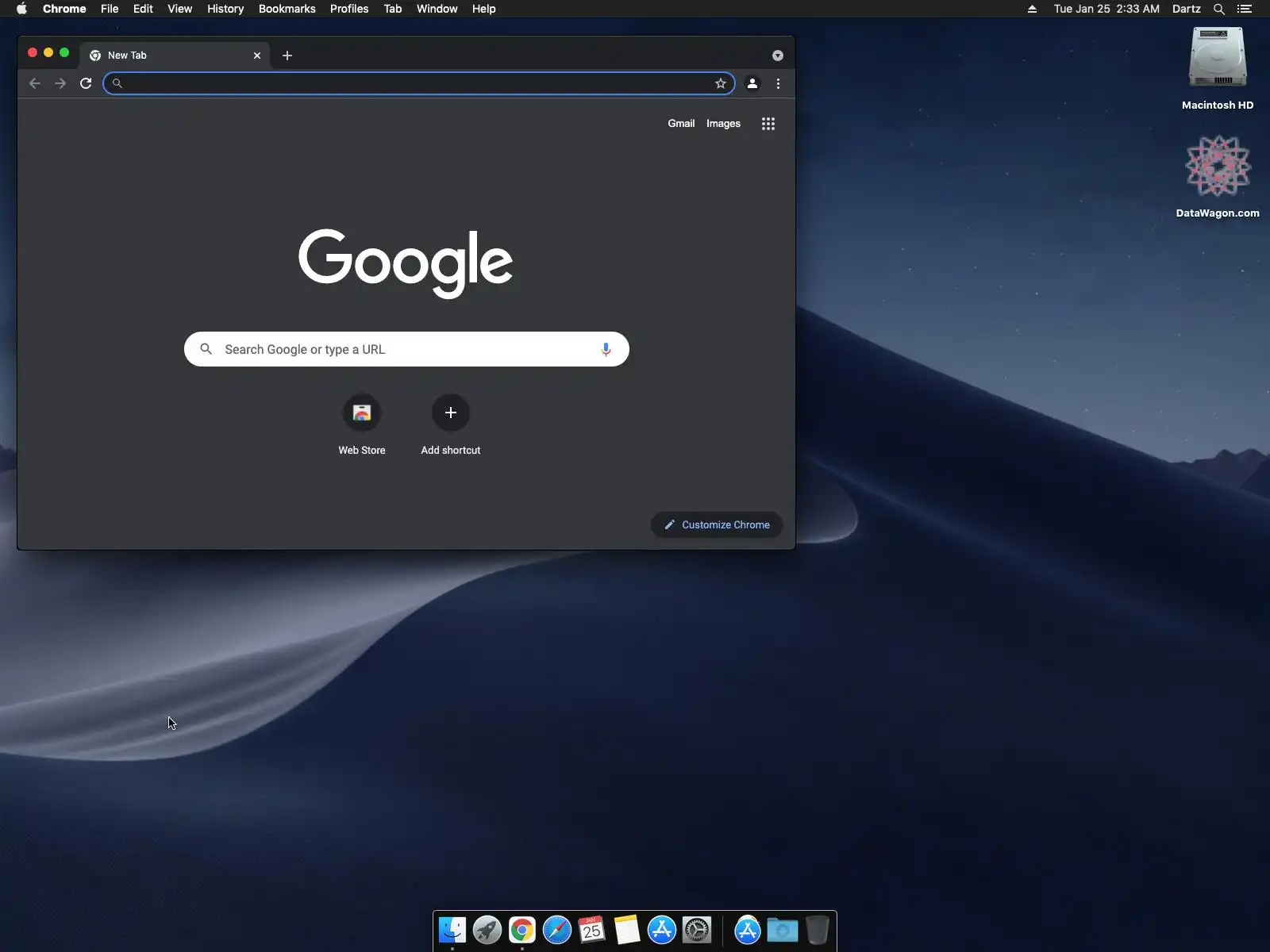Open the Google apps grid

pyautogui.click(x=768, y=124)
